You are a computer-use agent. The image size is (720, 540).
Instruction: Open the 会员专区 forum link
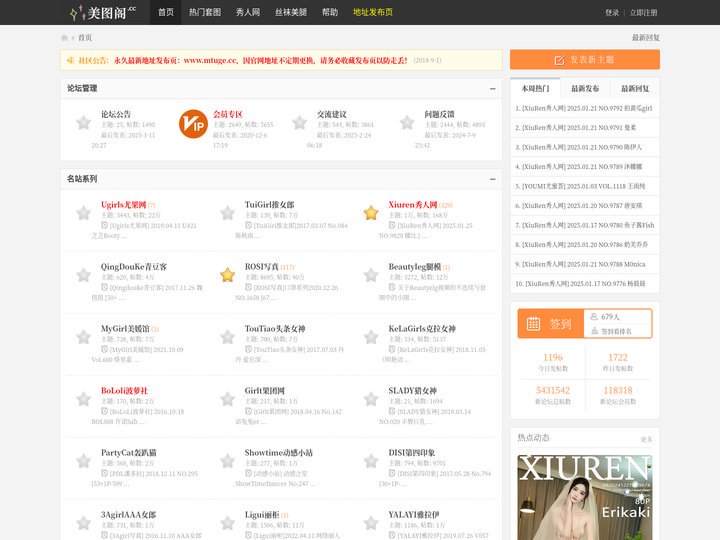pos(228,114)
